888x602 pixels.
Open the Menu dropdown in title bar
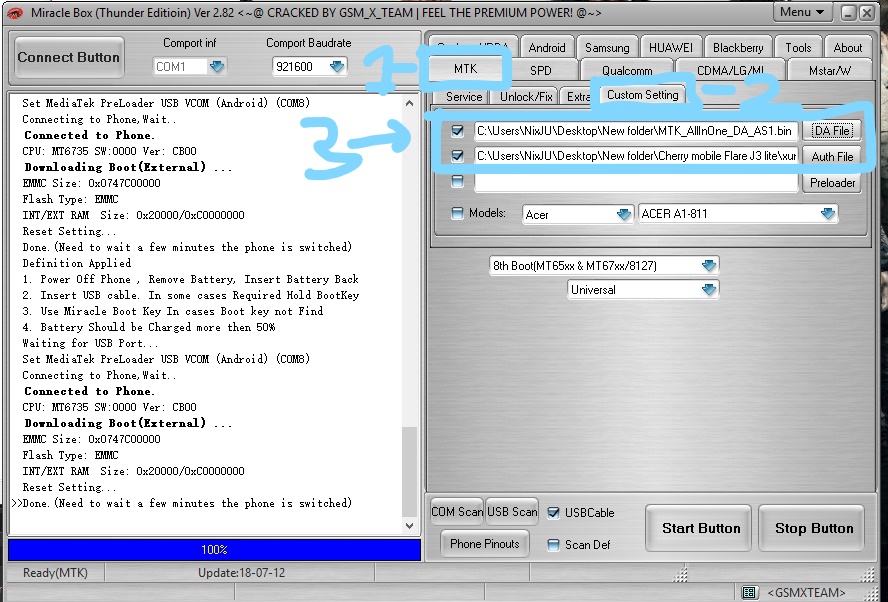click(x=801, y=12)
